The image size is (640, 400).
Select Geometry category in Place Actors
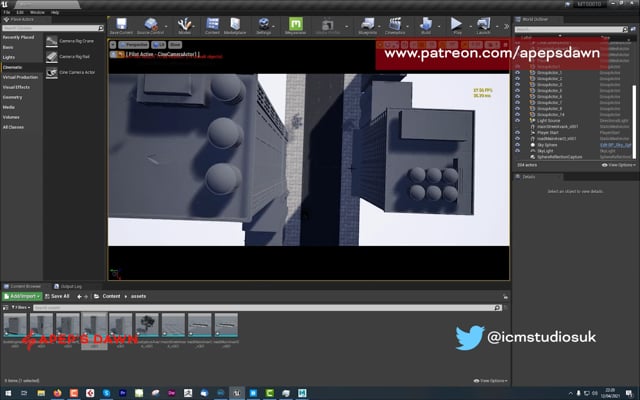coord(13,97)
